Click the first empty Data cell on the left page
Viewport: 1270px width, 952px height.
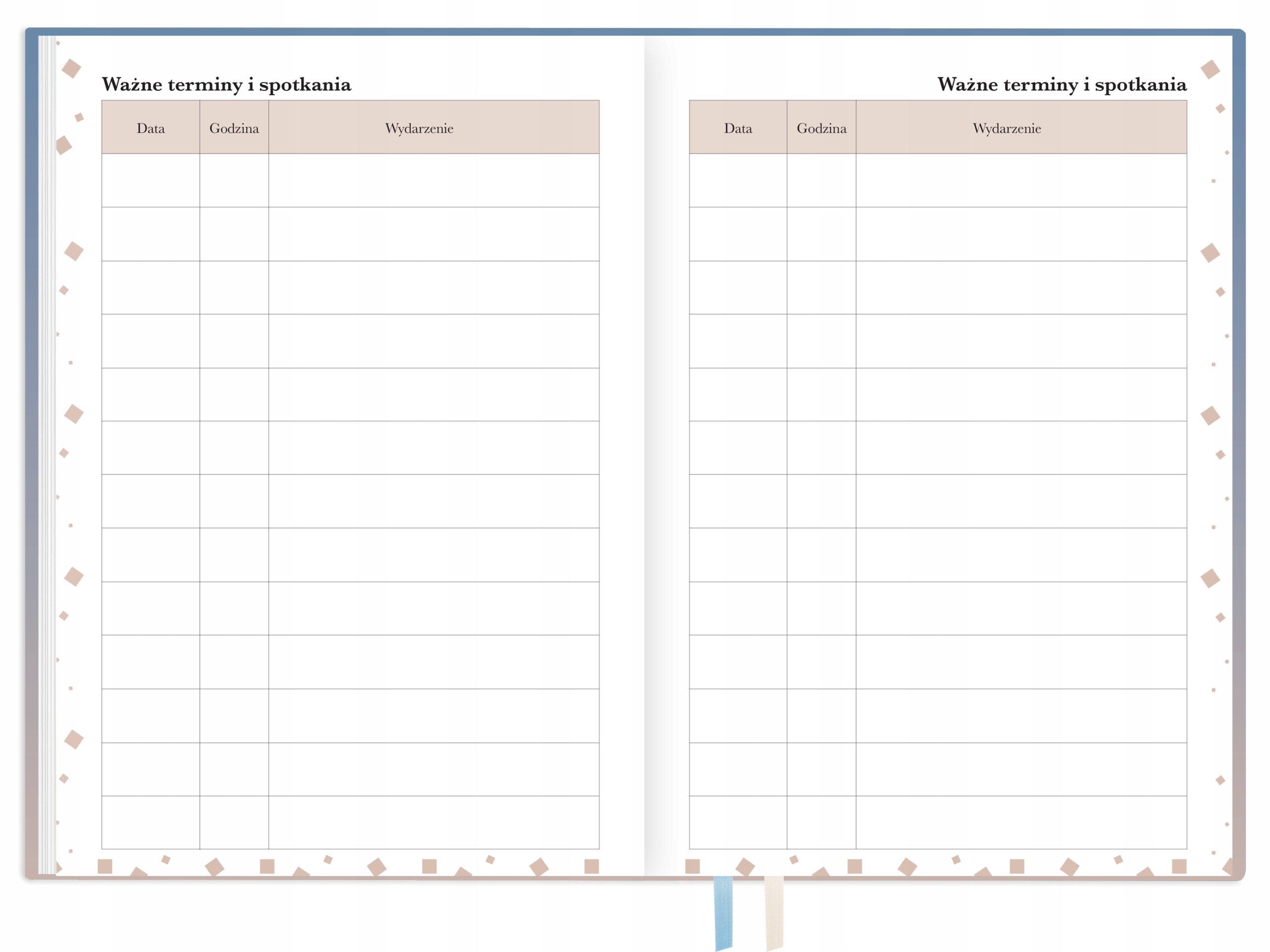[150, 180]
